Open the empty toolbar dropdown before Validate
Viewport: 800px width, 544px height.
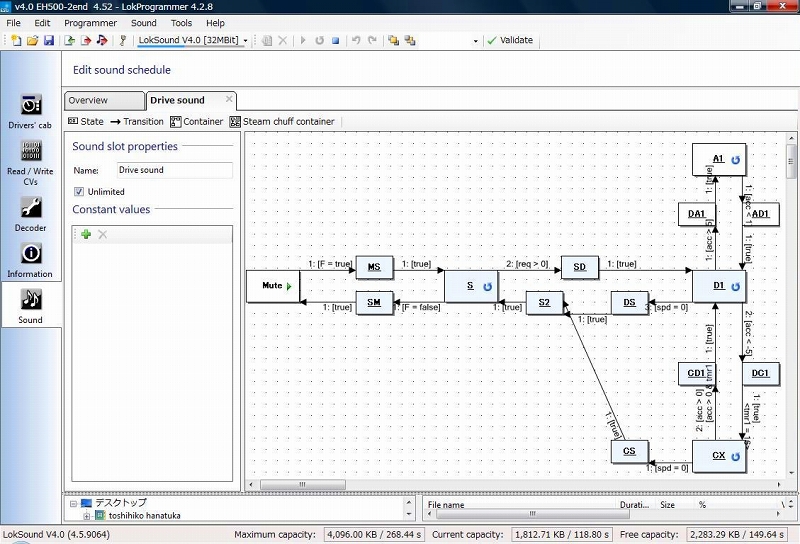click(x=476, y=41)
